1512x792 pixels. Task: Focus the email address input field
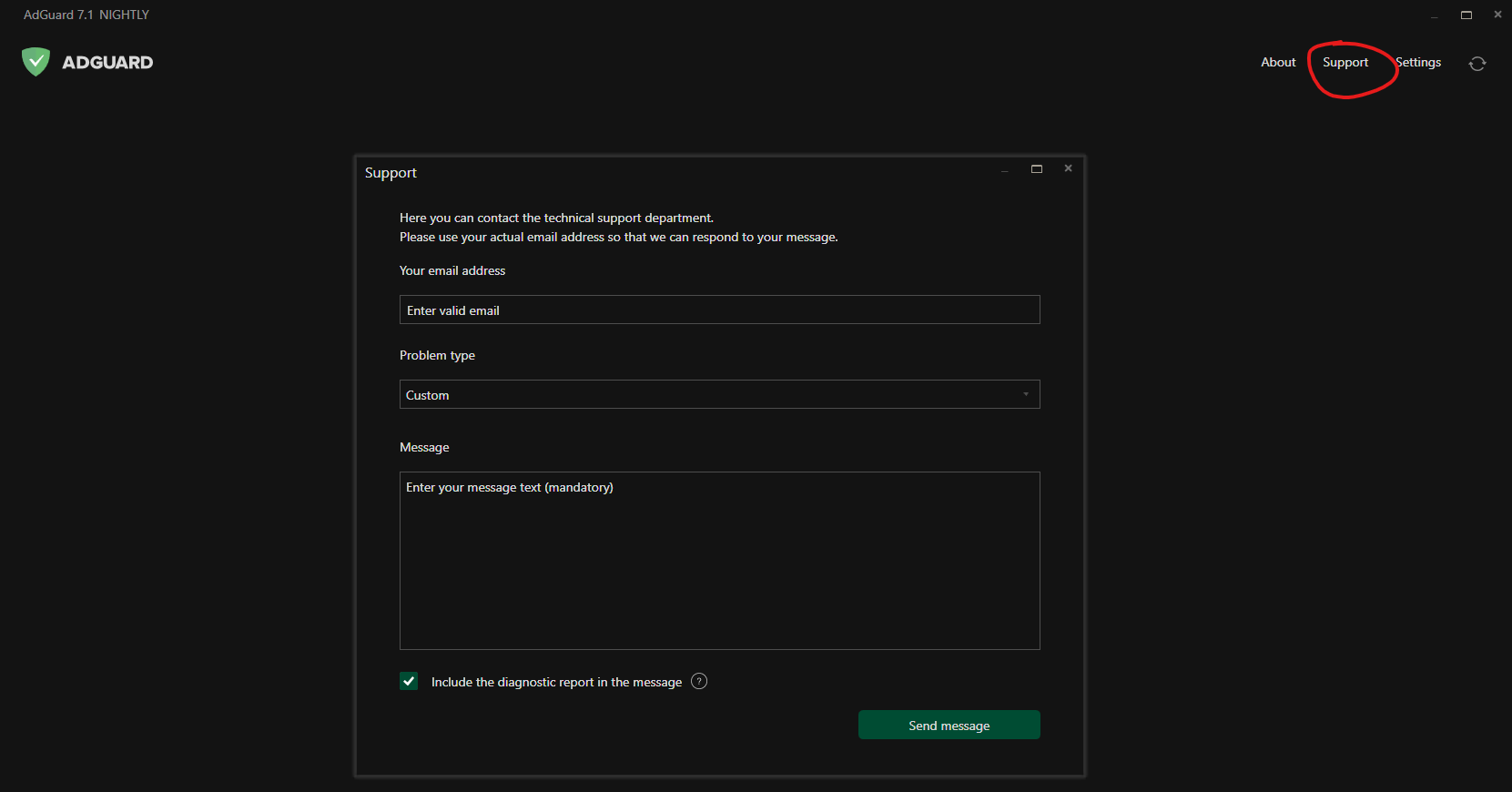coord(719,310)
